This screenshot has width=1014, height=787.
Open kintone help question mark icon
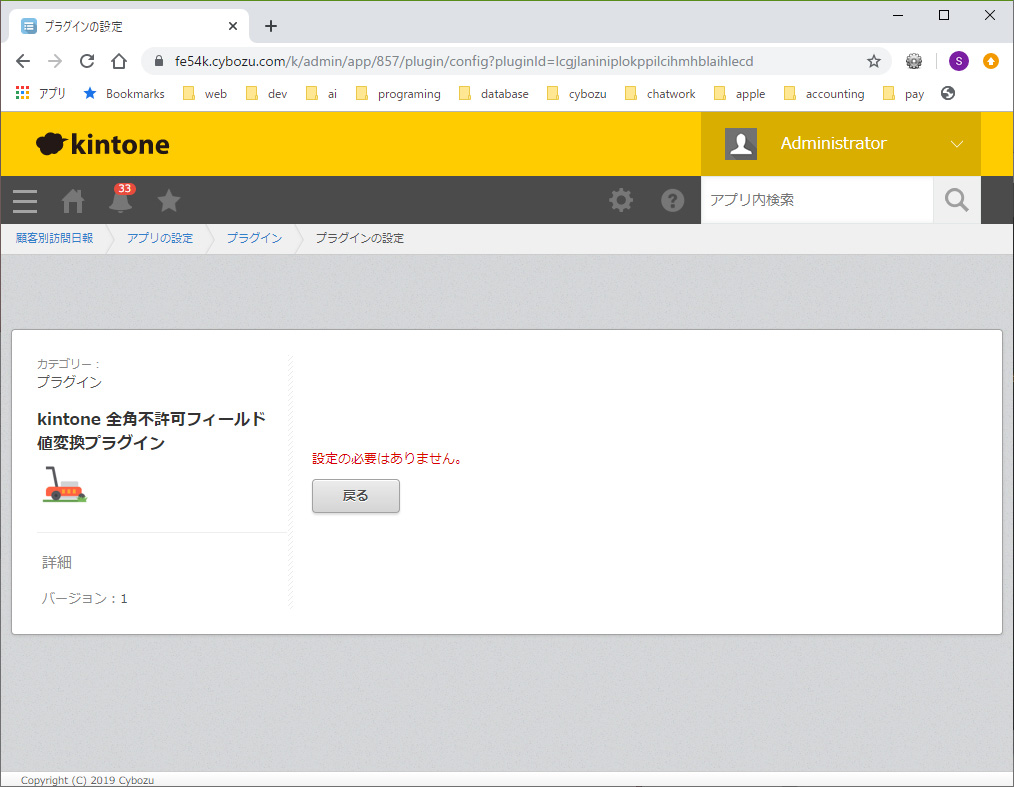(x=673, y=200)
